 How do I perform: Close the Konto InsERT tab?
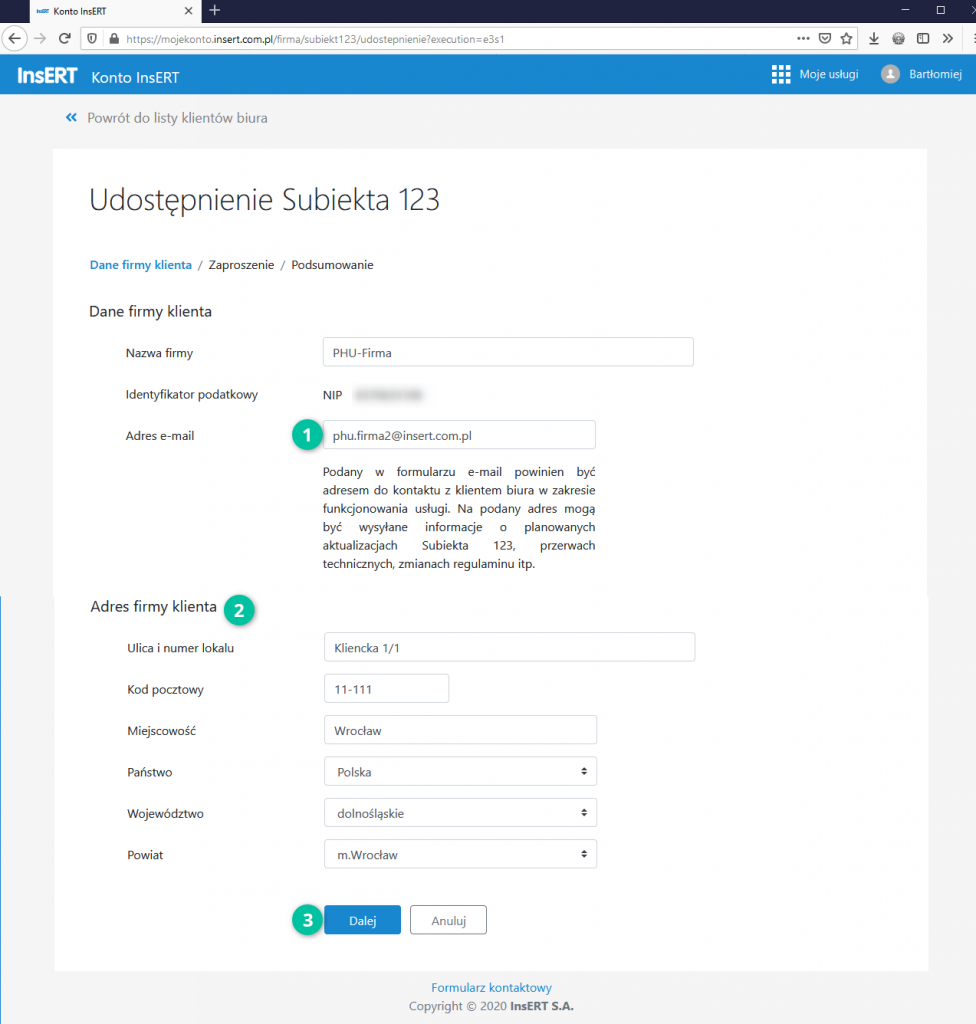tap(188, 11)
